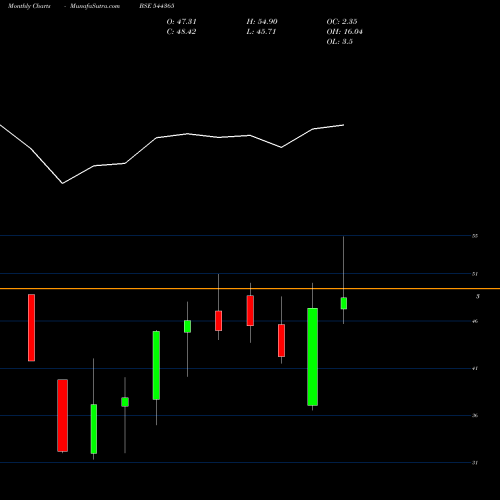Click the "OH: 16.04" reading
Screen dimensions: 500x500
[x=344, y=32]
